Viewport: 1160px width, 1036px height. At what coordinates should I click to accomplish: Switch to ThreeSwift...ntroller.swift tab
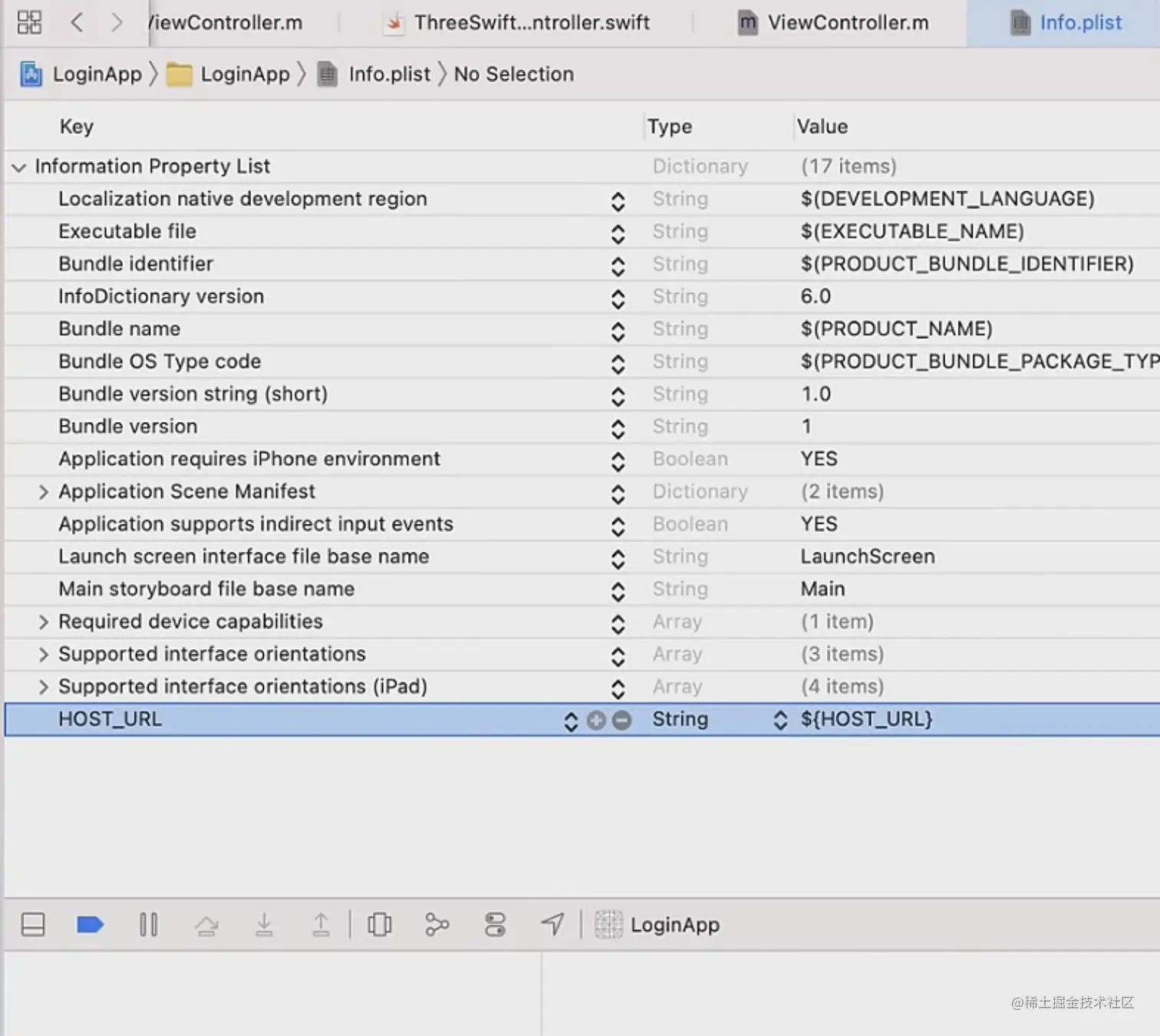518,23
